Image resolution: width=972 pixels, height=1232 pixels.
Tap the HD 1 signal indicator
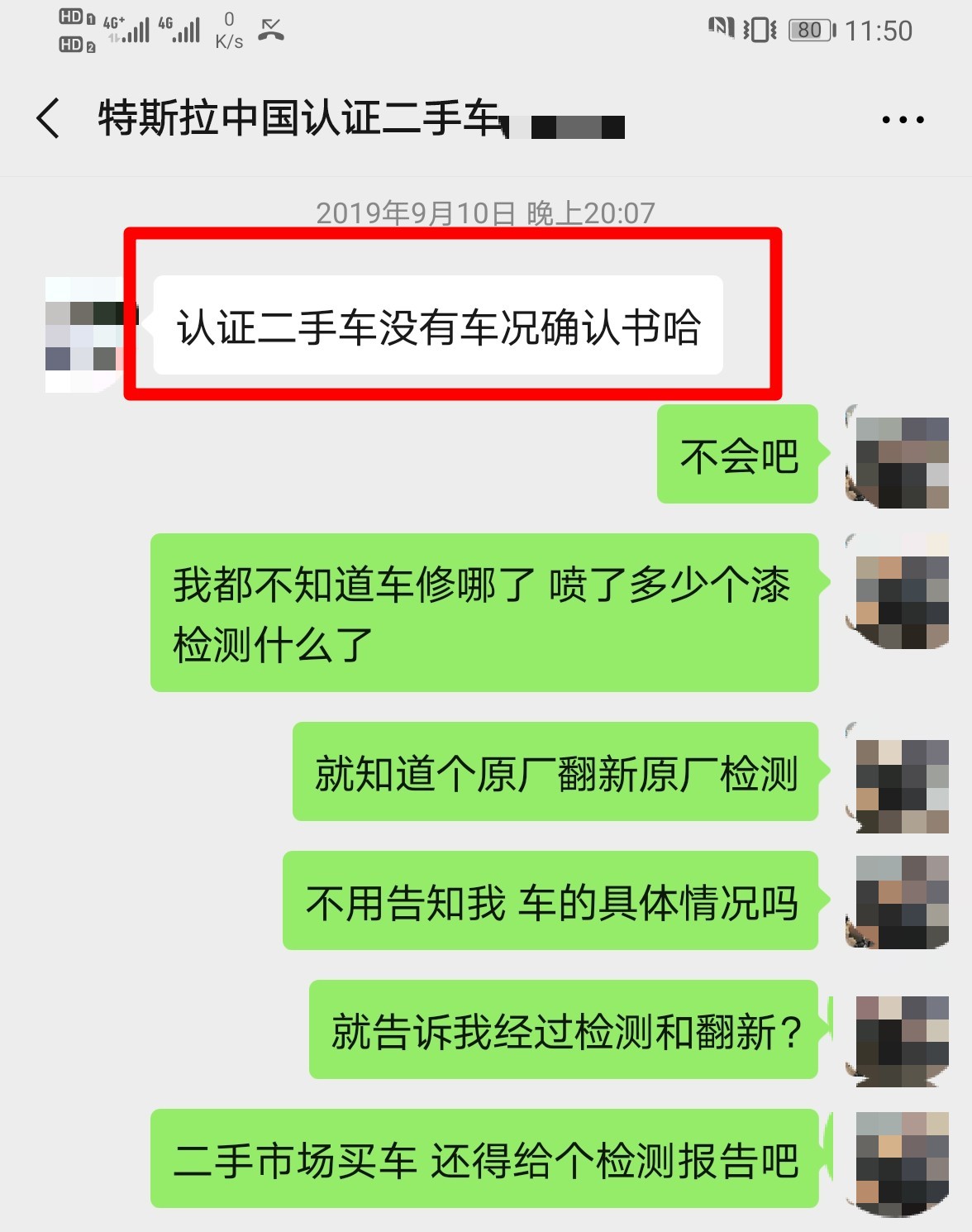point(77,17)
